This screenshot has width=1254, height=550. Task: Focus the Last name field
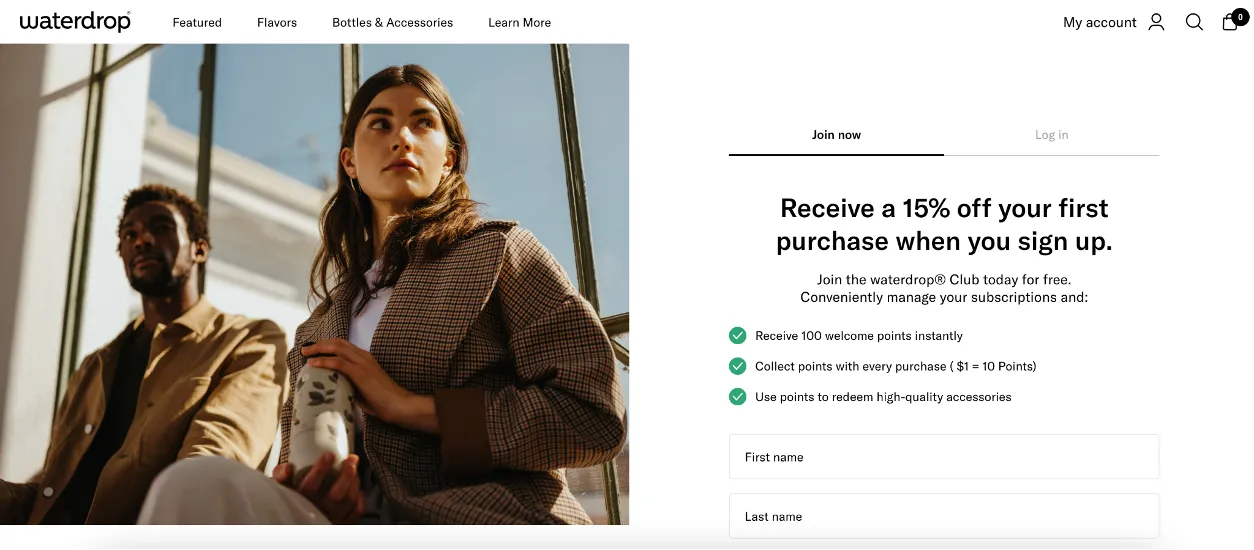[x=944, y=517]
